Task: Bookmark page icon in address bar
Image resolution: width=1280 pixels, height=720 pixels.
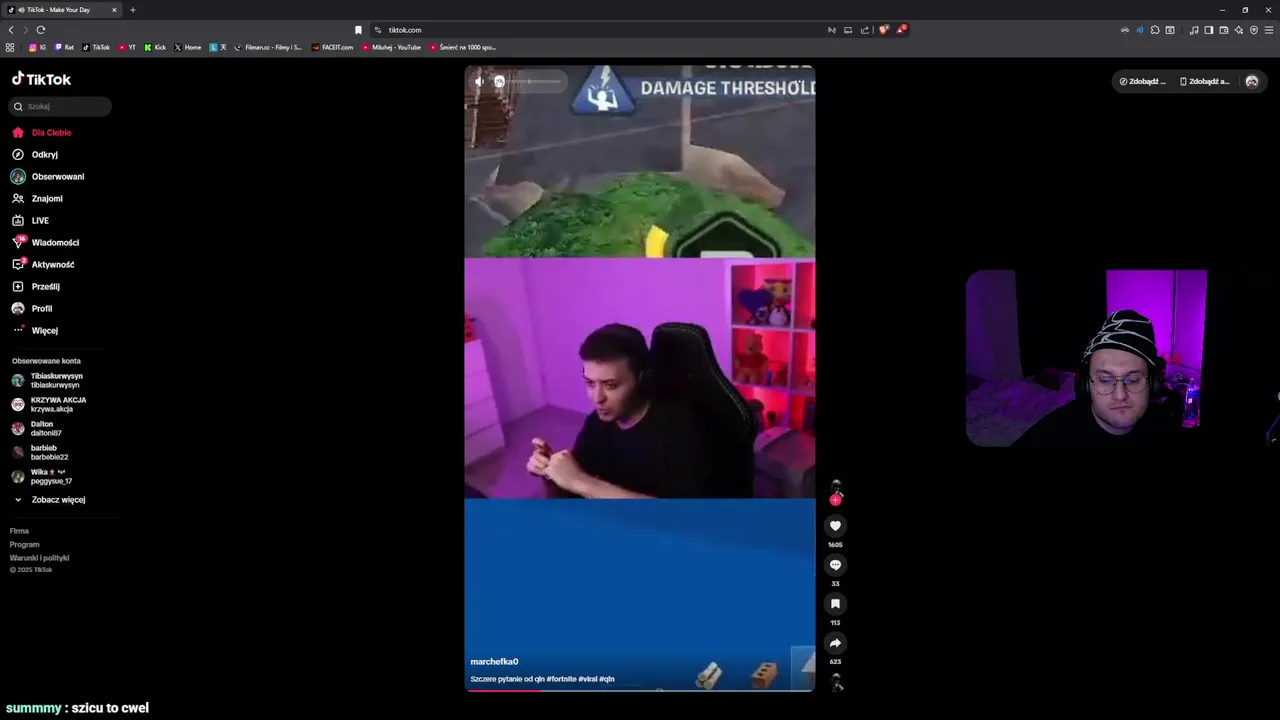Action: [x=358, y=30]
